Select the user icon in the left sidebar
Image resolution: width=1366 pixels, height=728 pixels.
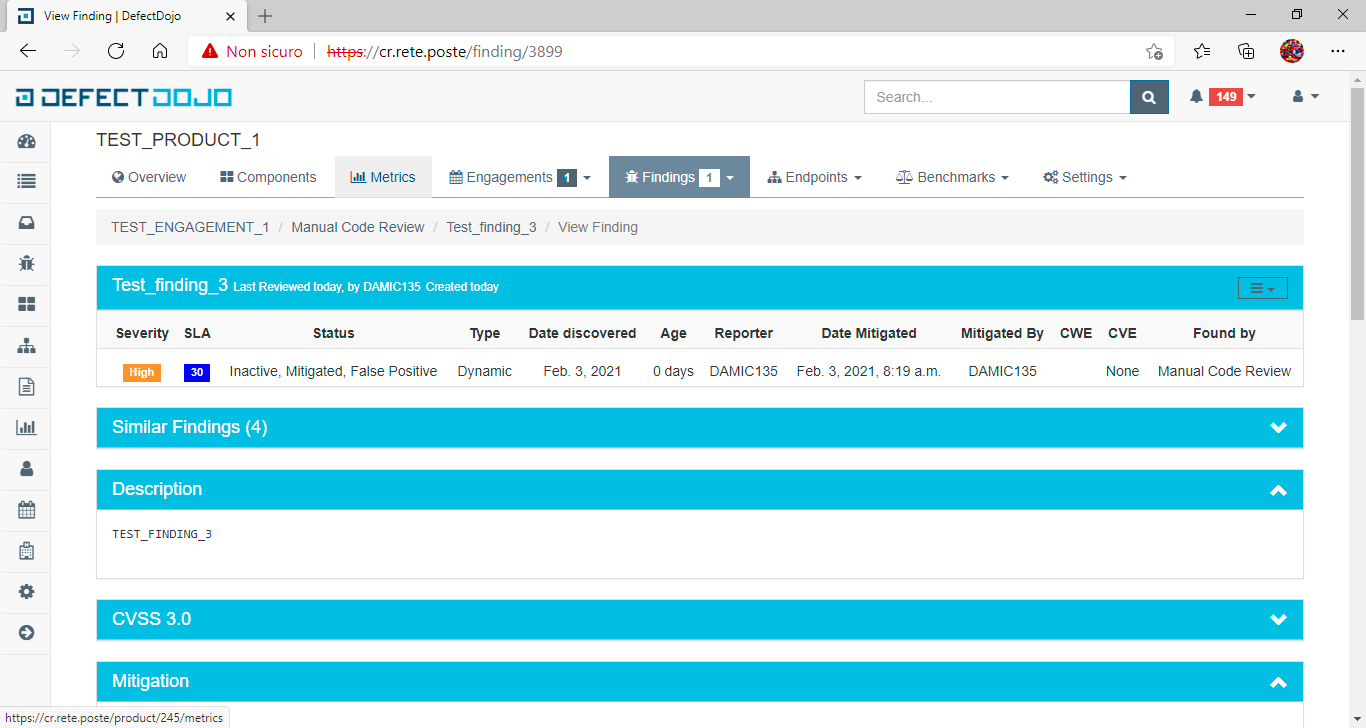pos(25,467)
